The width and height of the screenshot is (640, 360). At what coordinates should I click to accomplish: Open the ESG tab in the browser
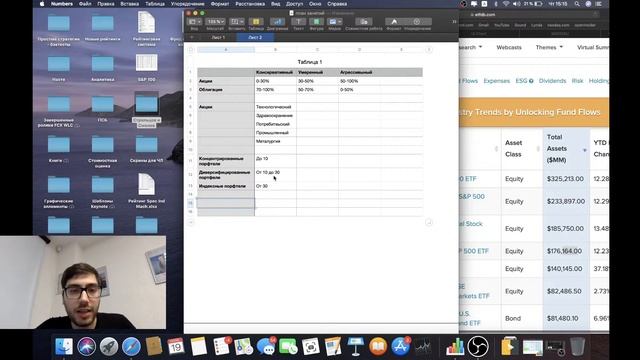click(x=524, y=81)
